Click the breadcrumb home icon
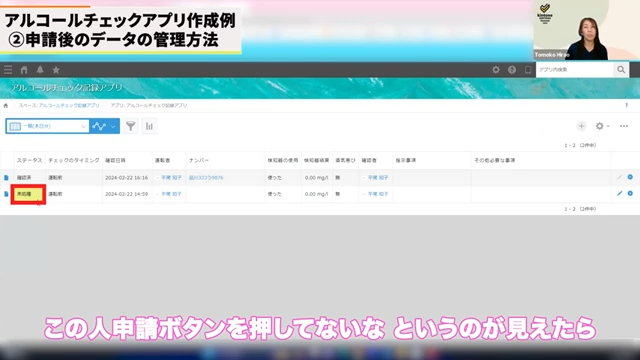 [x=6, y=106]
